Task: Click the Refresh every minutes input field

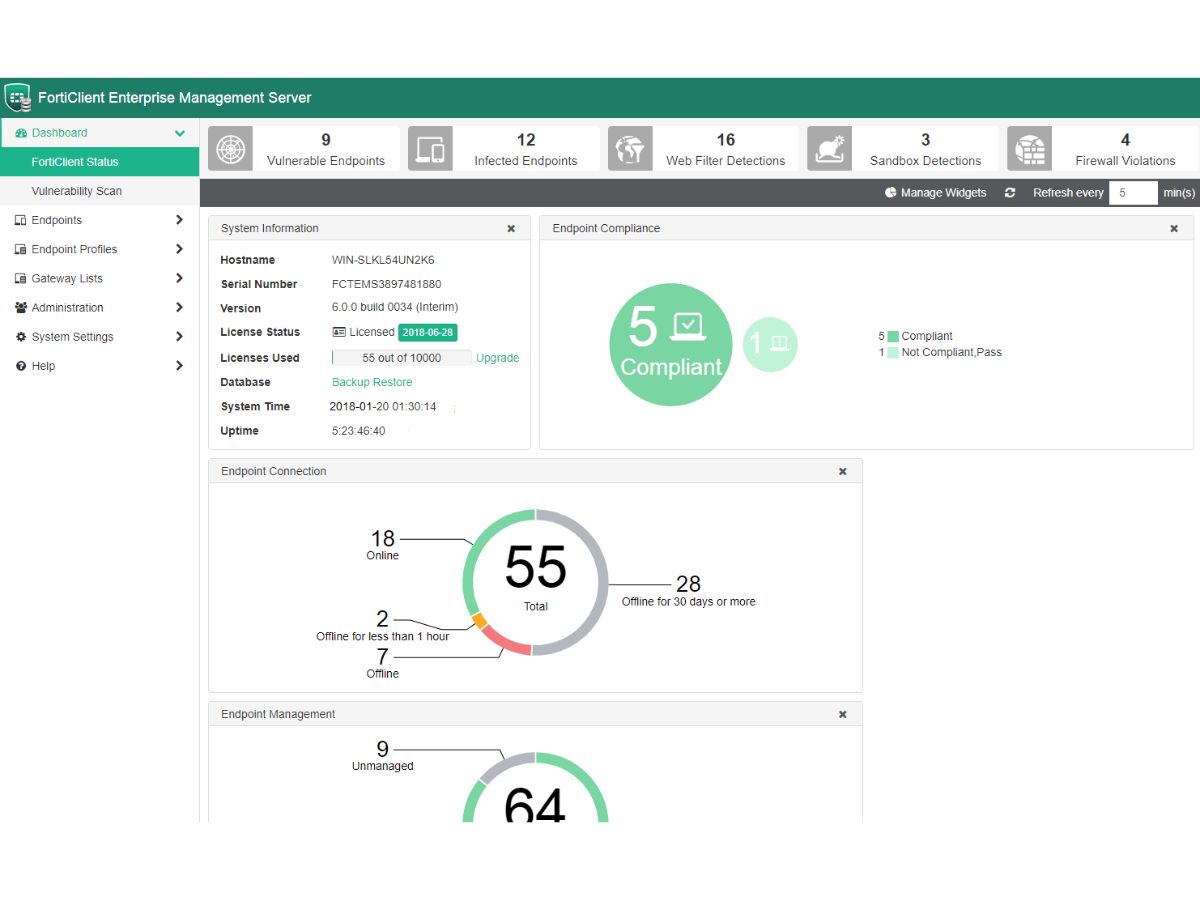Action: pos(1134,193)
